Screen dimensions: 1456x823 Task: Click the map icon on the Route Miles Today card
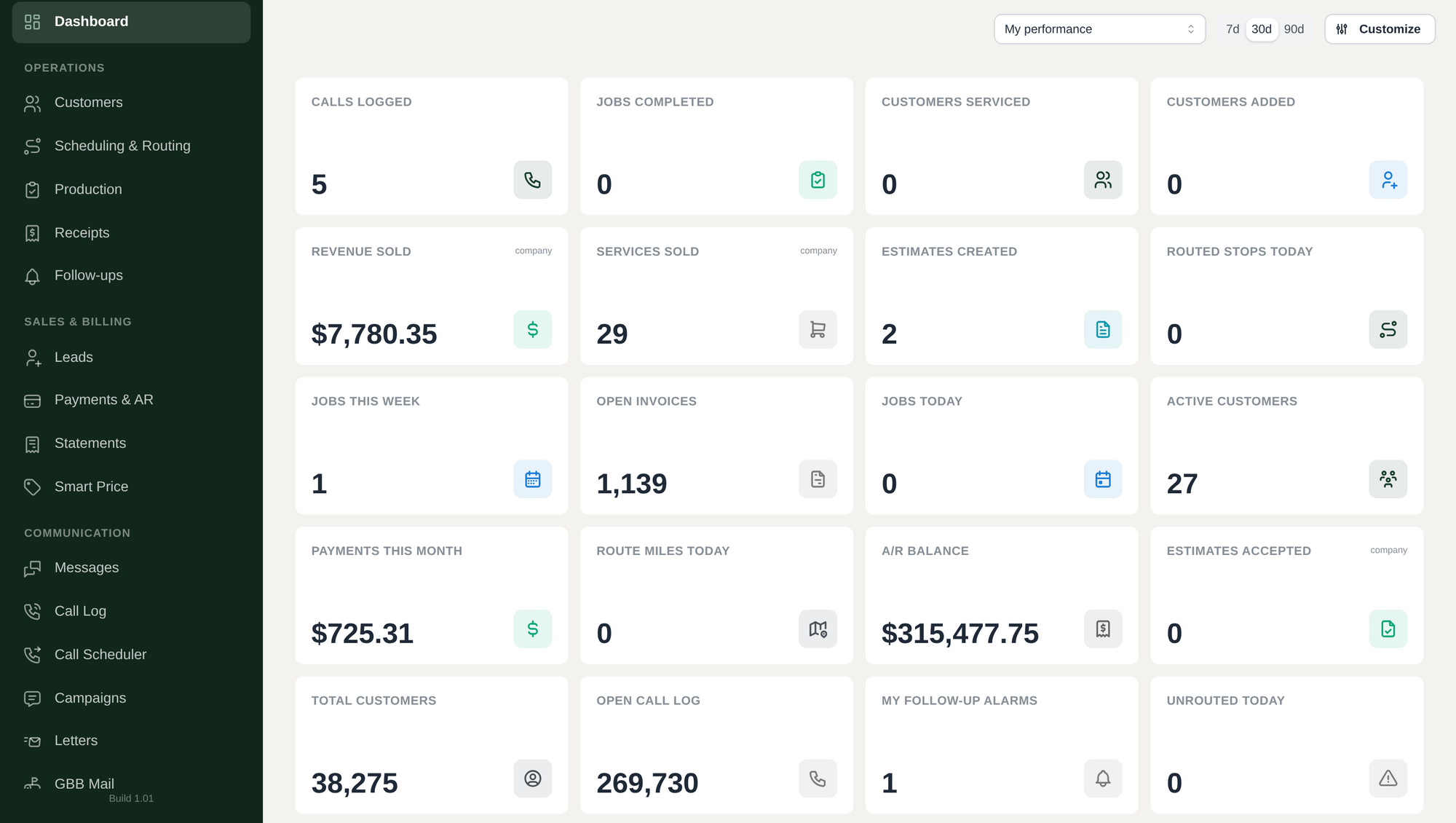click(x=818, y=629)
